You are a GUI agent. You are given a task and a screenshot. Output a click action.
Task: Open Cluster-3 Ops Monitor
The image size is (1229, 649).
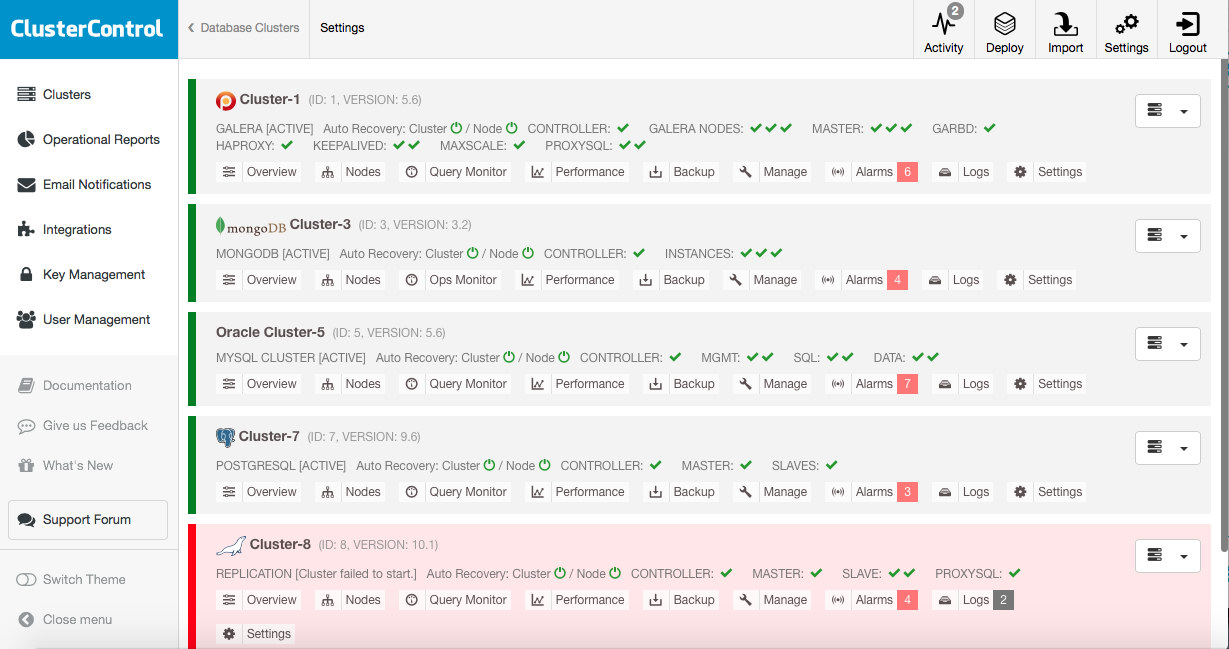click(450, 280)
